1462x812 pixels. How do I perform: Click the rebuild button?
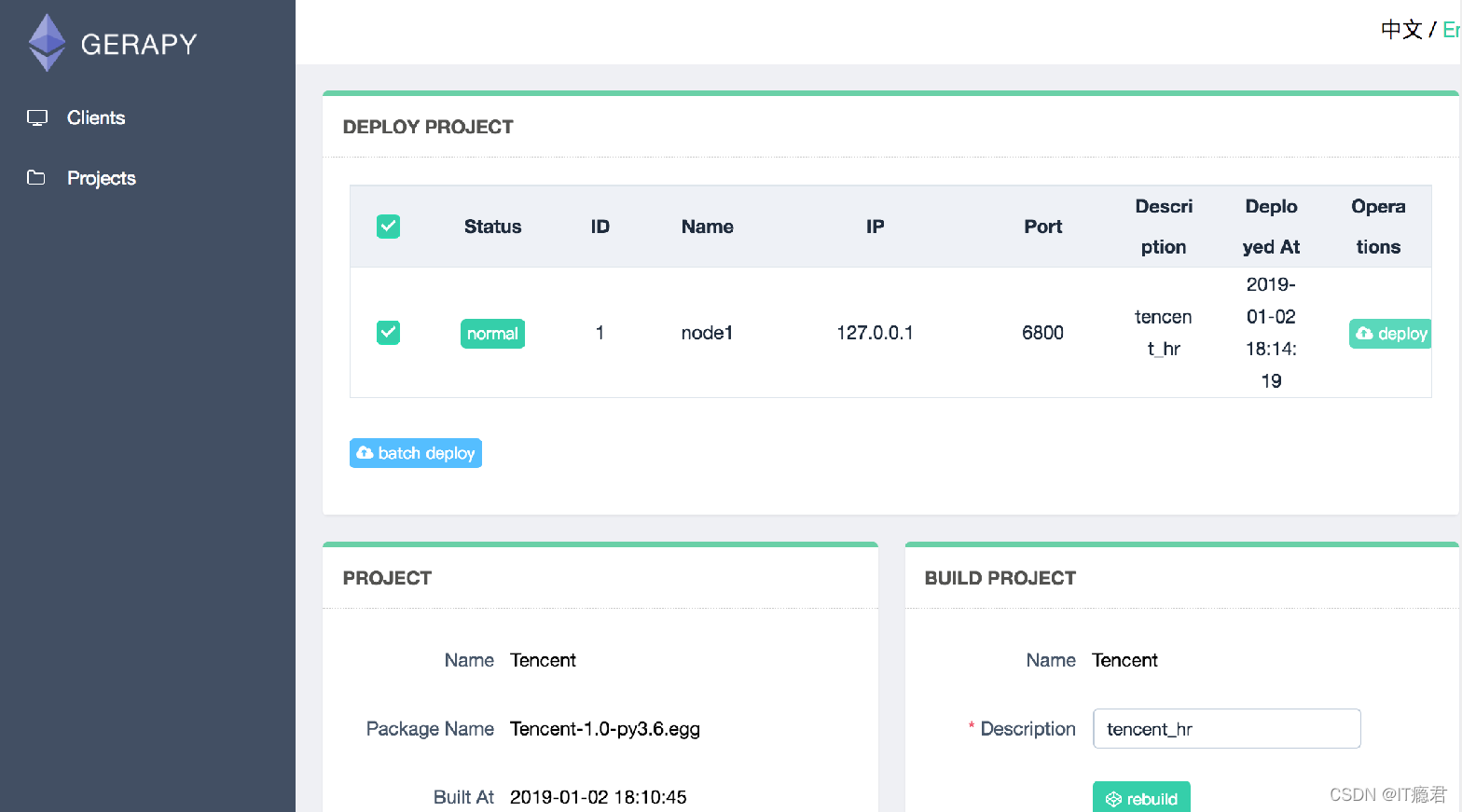1141,798
